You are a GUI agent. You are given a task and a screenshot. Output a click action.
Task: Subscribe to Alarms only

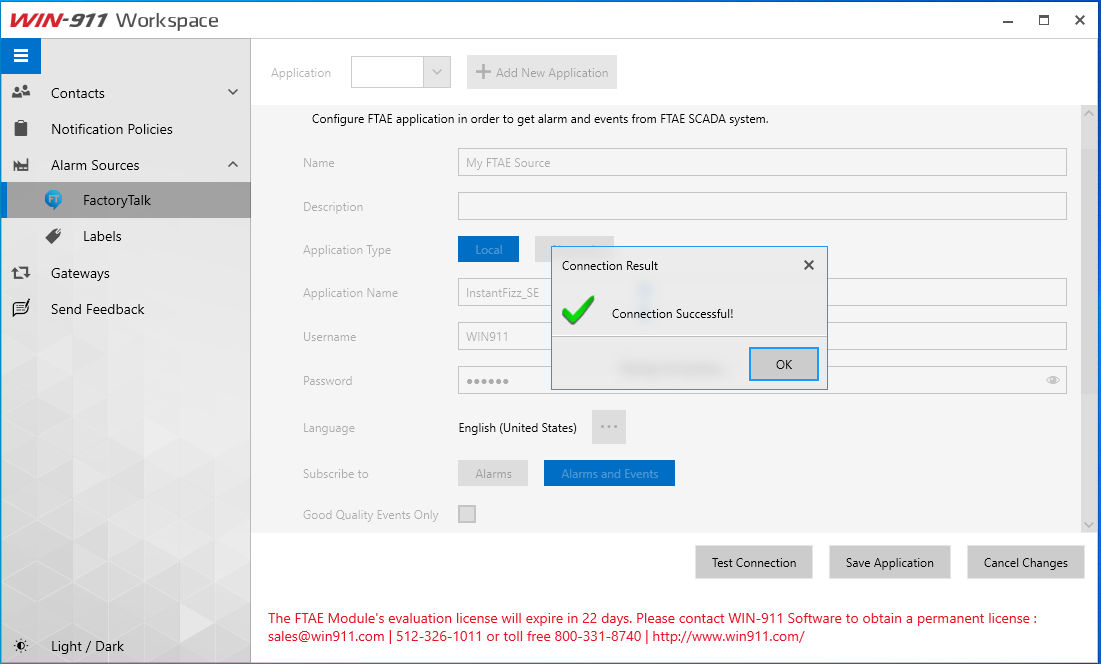pyautogui.click(x=493, y=473)
